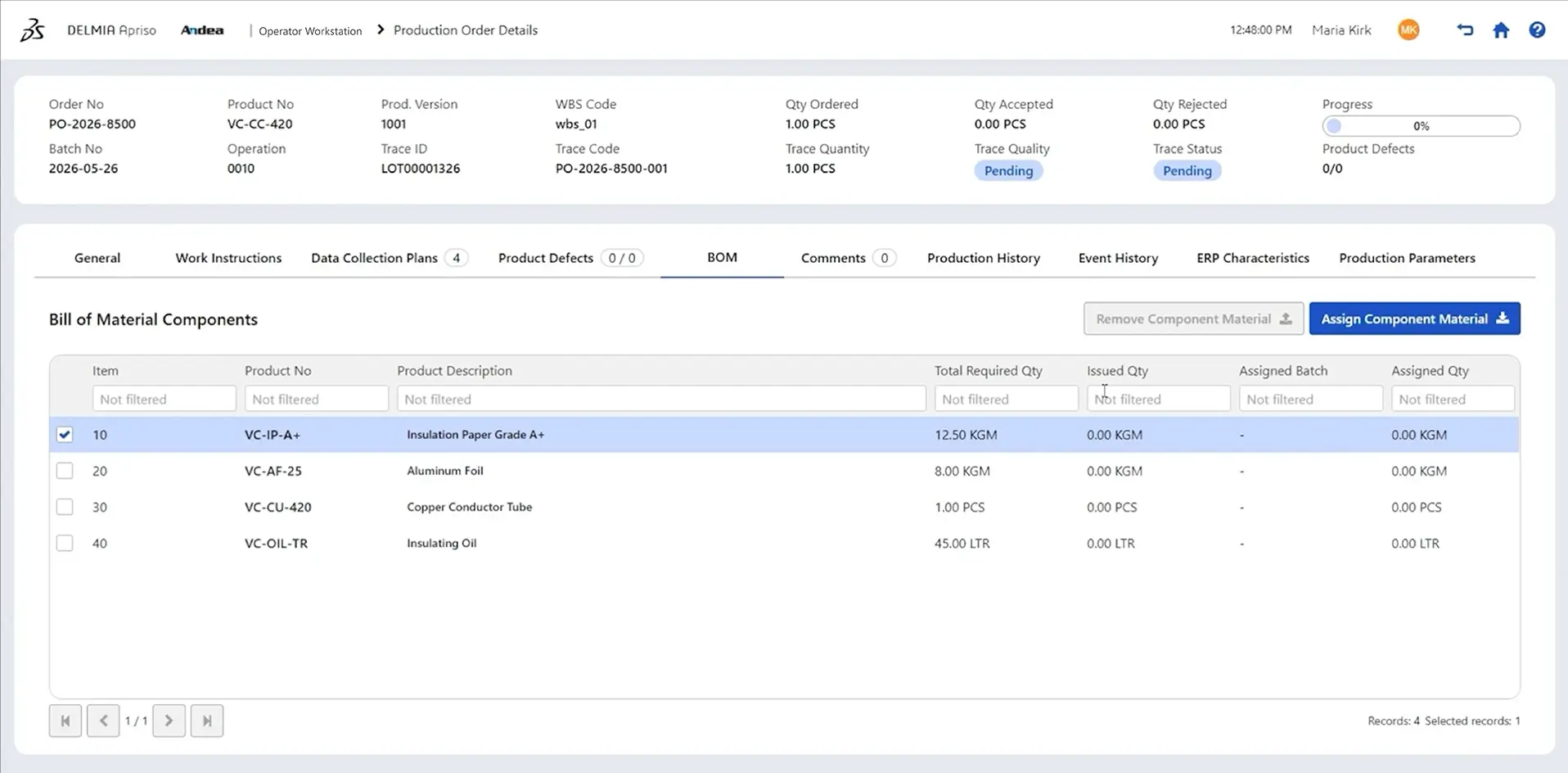Click the Records: 4 status text
Image resolution: width=1568 pixels, height=773 pixels.
[x=1394, y=721]
